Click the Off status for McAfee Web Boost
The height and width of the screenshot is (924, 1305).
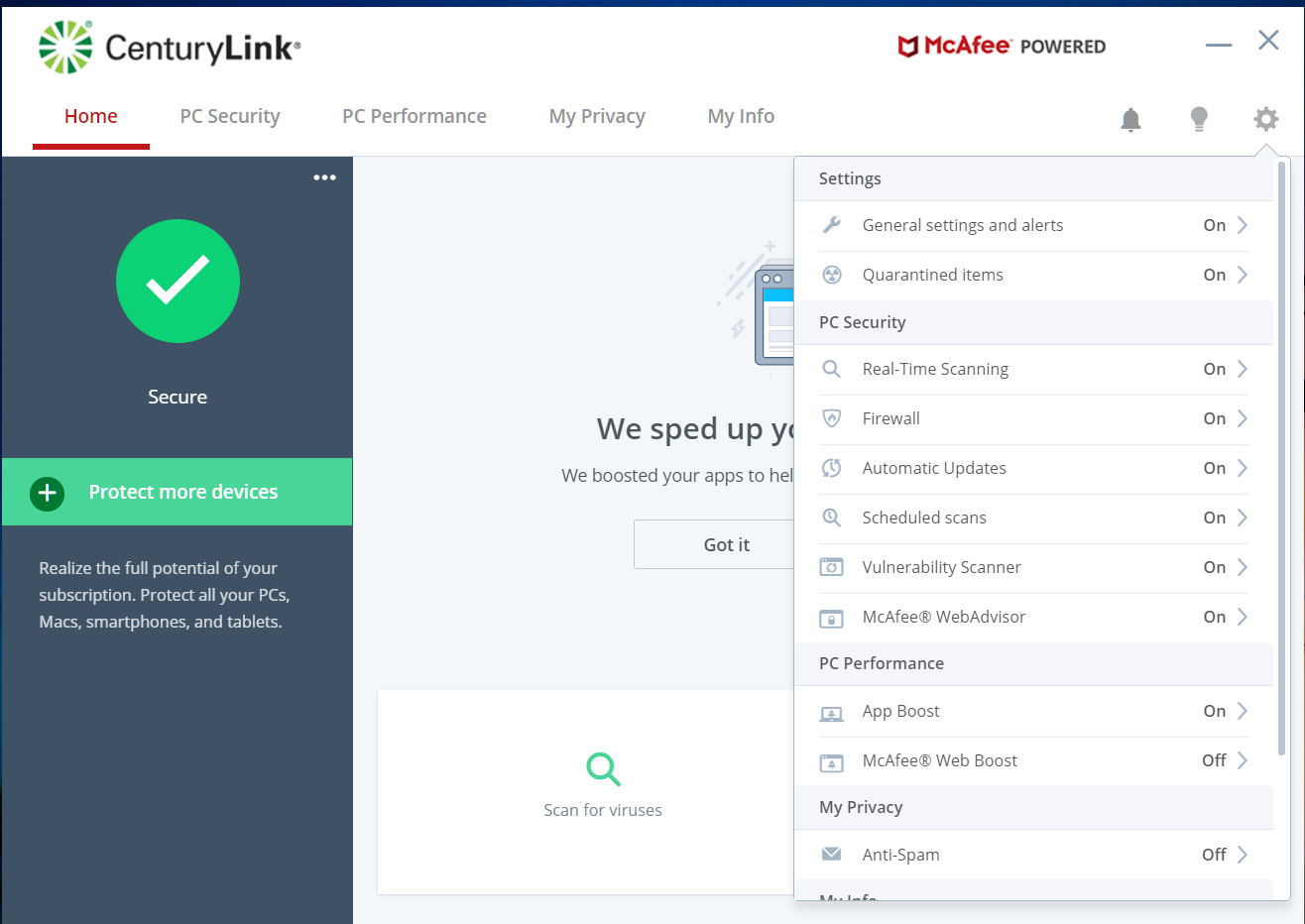pos(1214,760)
